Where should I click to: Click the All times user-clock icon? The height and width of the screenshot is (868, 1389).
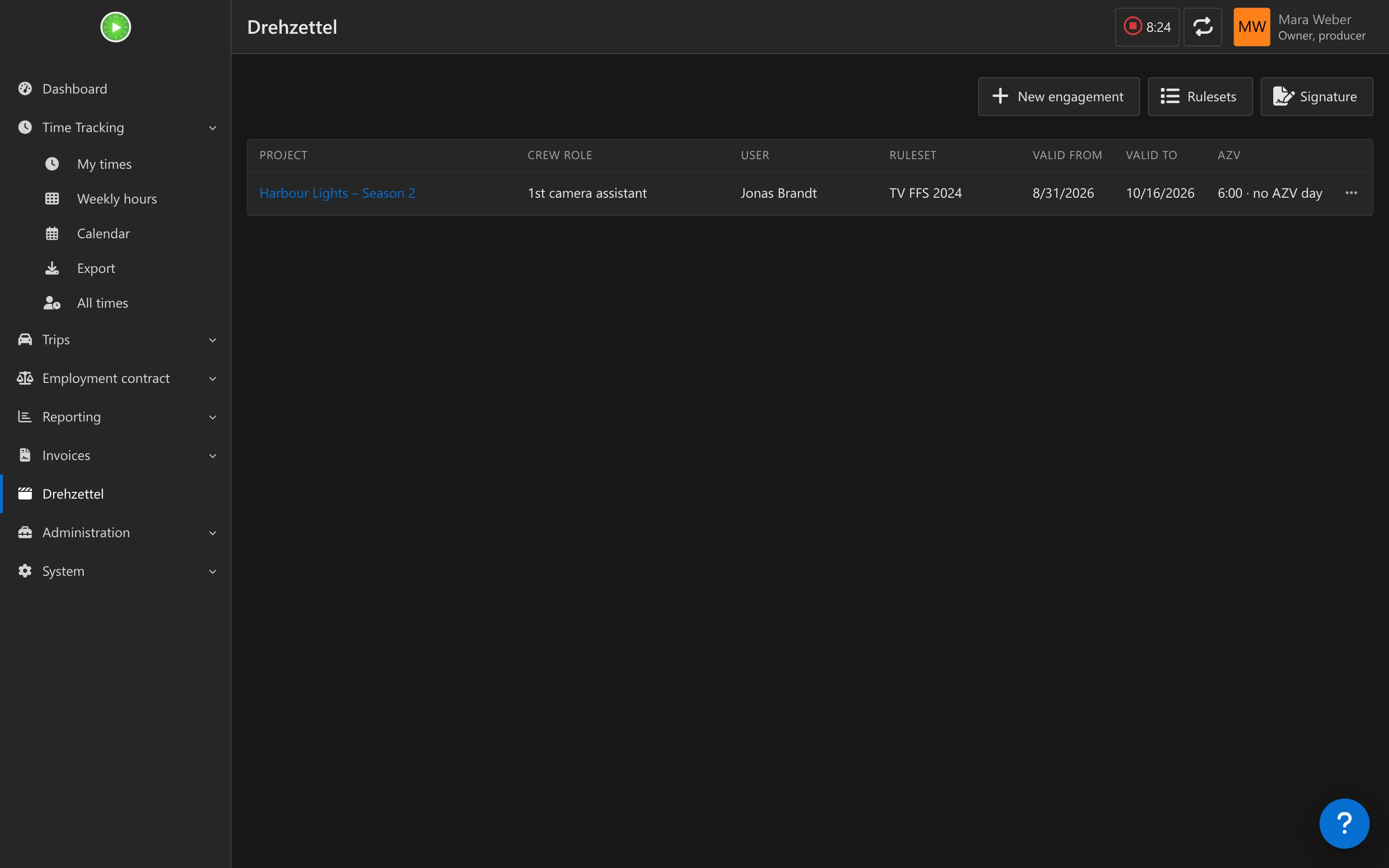pyautogui.click(x=52, y=303)
